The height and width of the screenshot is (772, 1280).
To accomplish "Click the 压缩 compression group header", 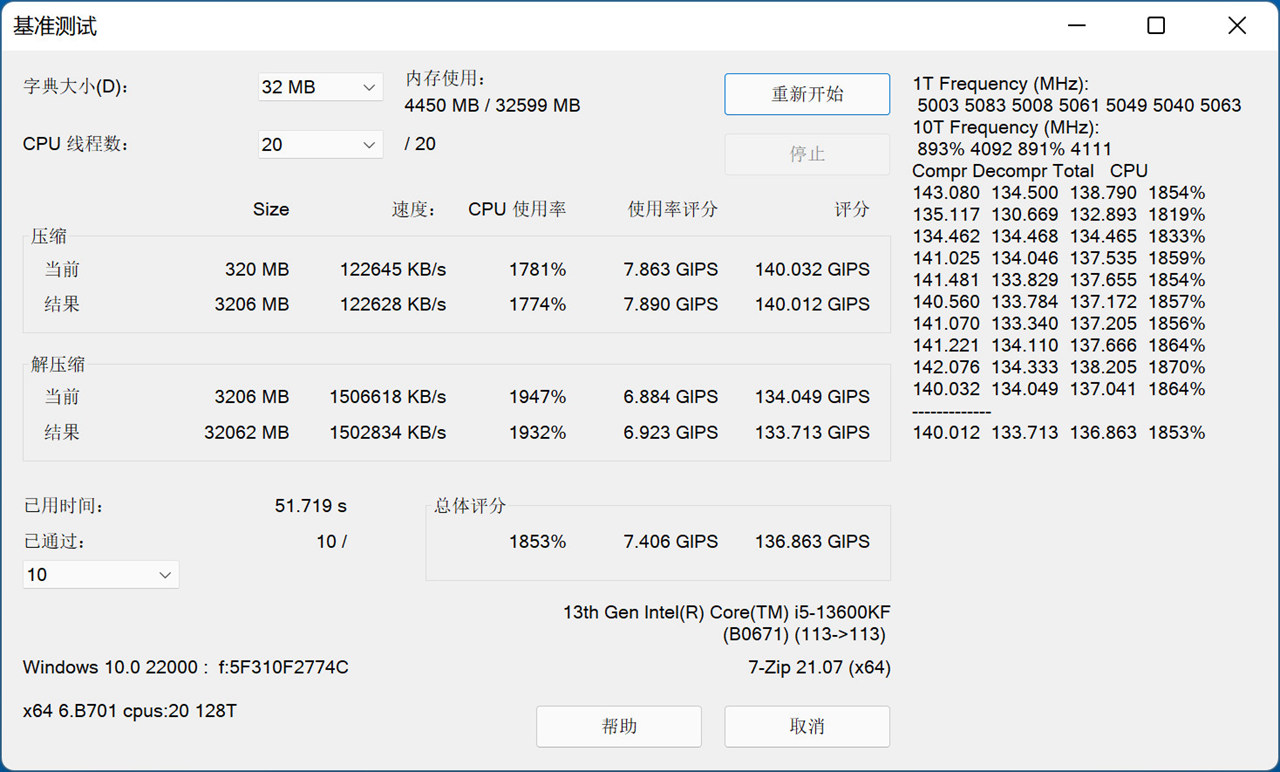I will [x=48, y=236].
